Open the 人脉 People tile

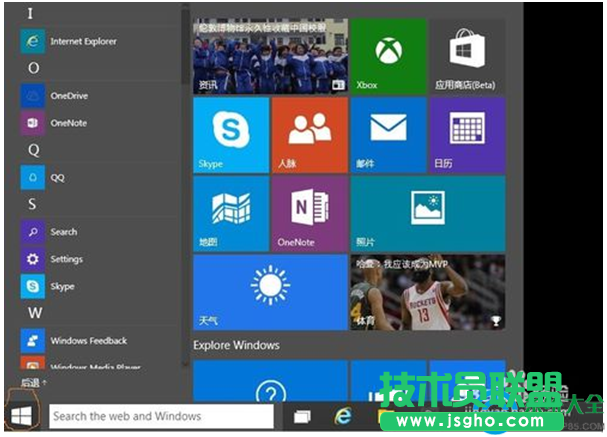coord(310,135)
